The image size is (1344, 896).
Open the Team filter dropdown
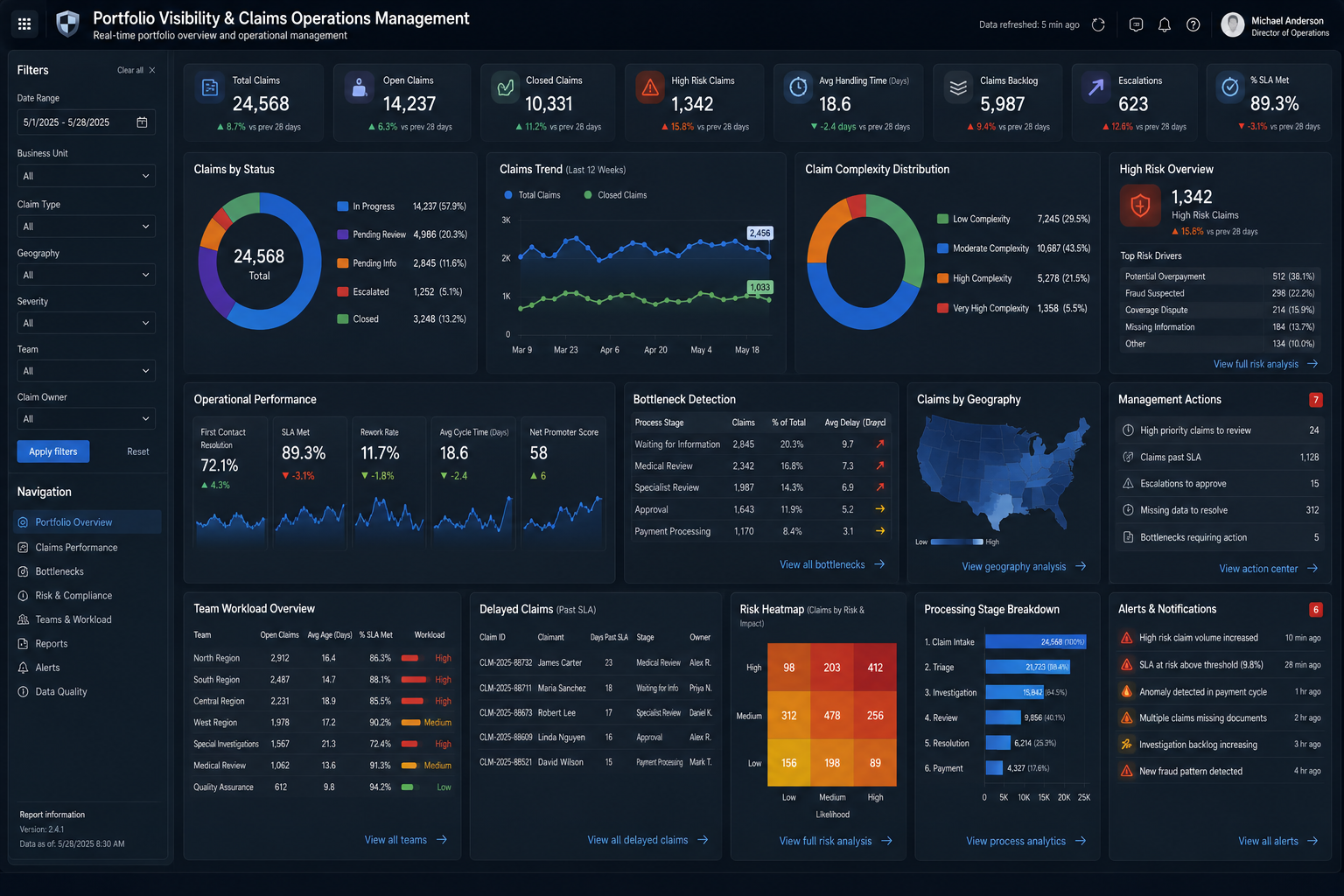(86, 371)
